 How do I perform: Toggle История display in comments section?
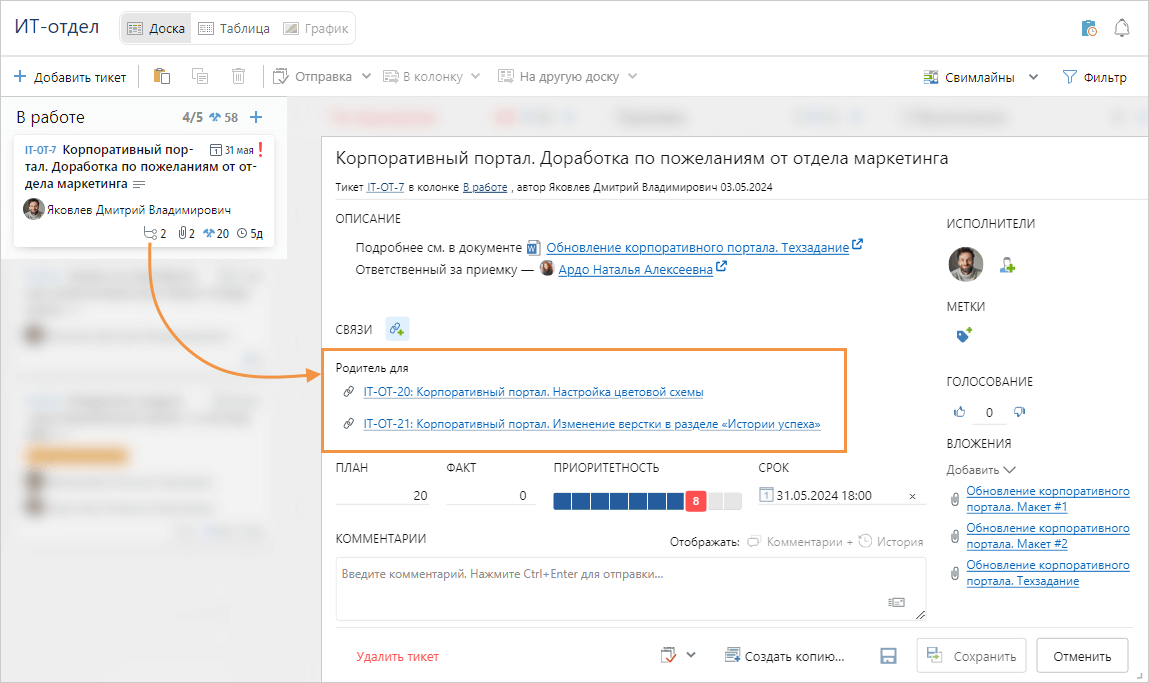pos(890,541)
